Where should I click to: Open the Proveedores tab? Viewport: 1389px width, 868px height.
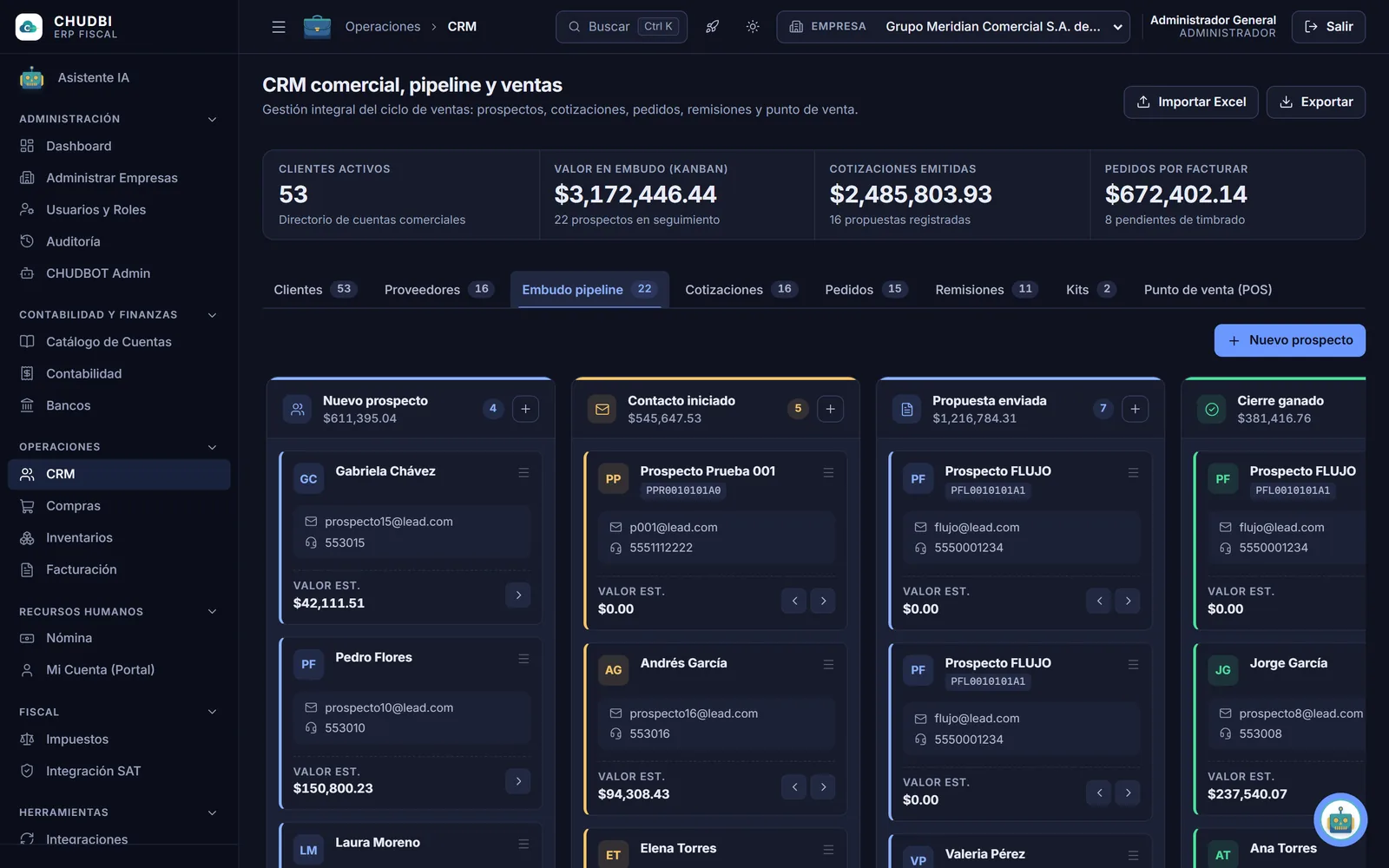[x=438, y=290]
